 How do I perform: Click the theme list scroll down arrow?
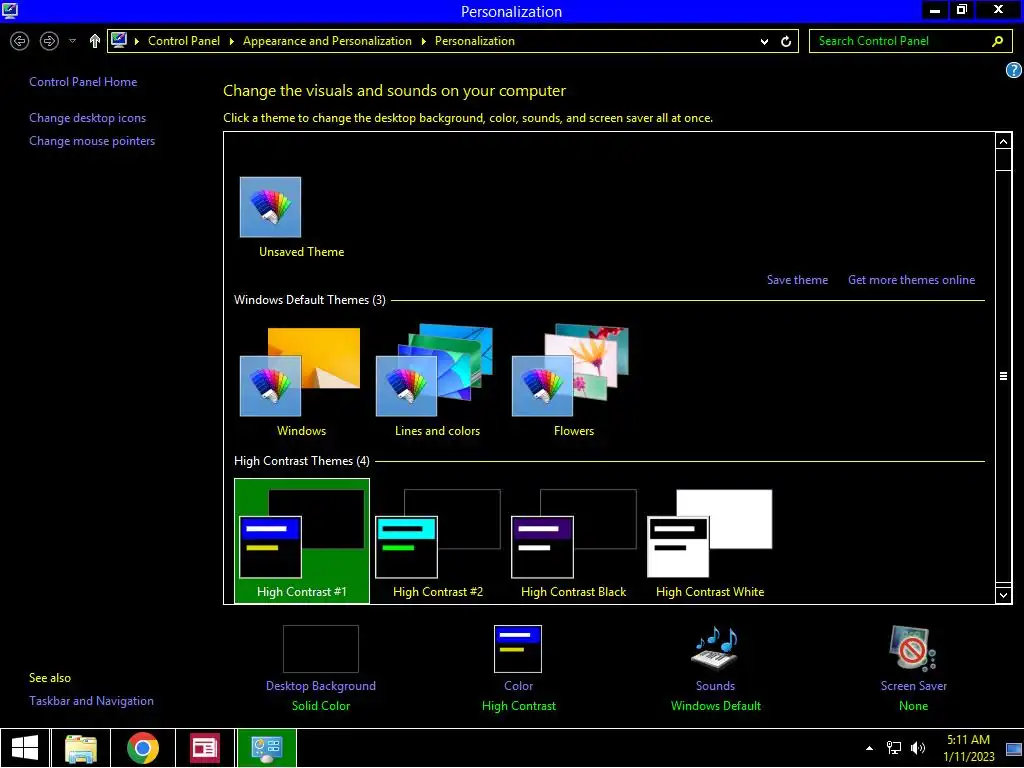click(1004, 594)
